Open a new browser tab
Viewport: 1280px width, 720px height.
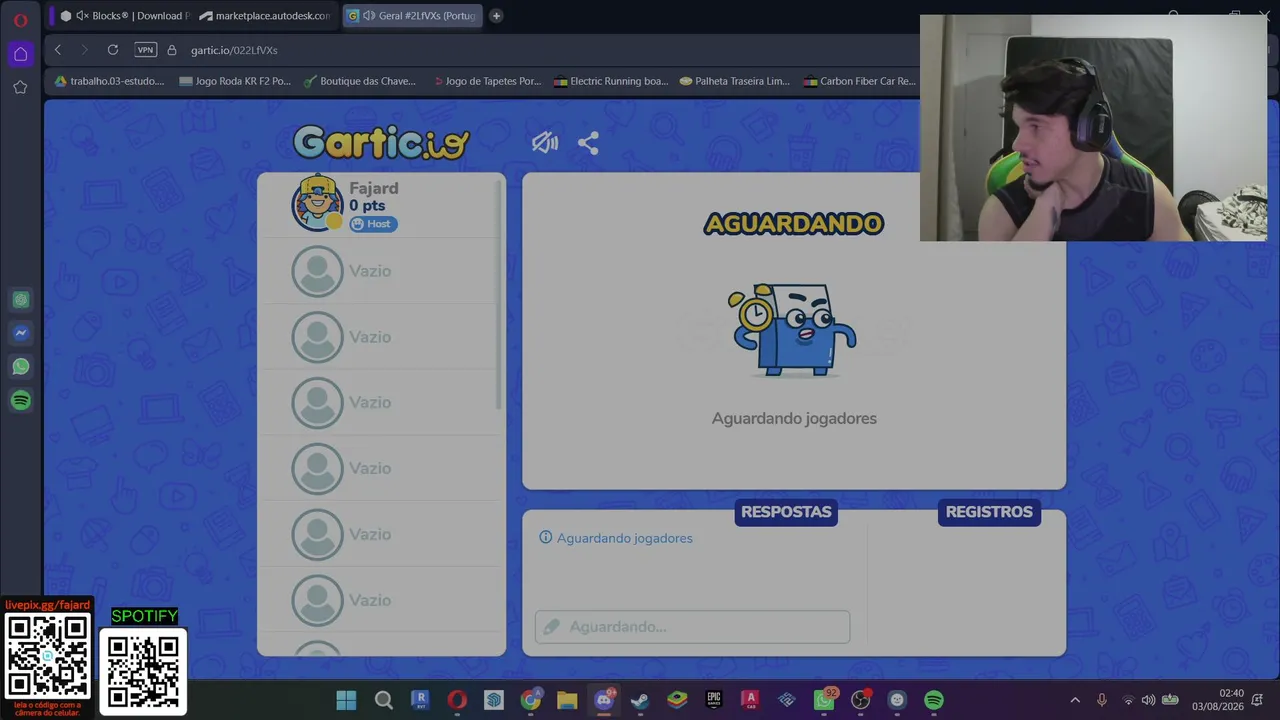(x=496, y=16)
